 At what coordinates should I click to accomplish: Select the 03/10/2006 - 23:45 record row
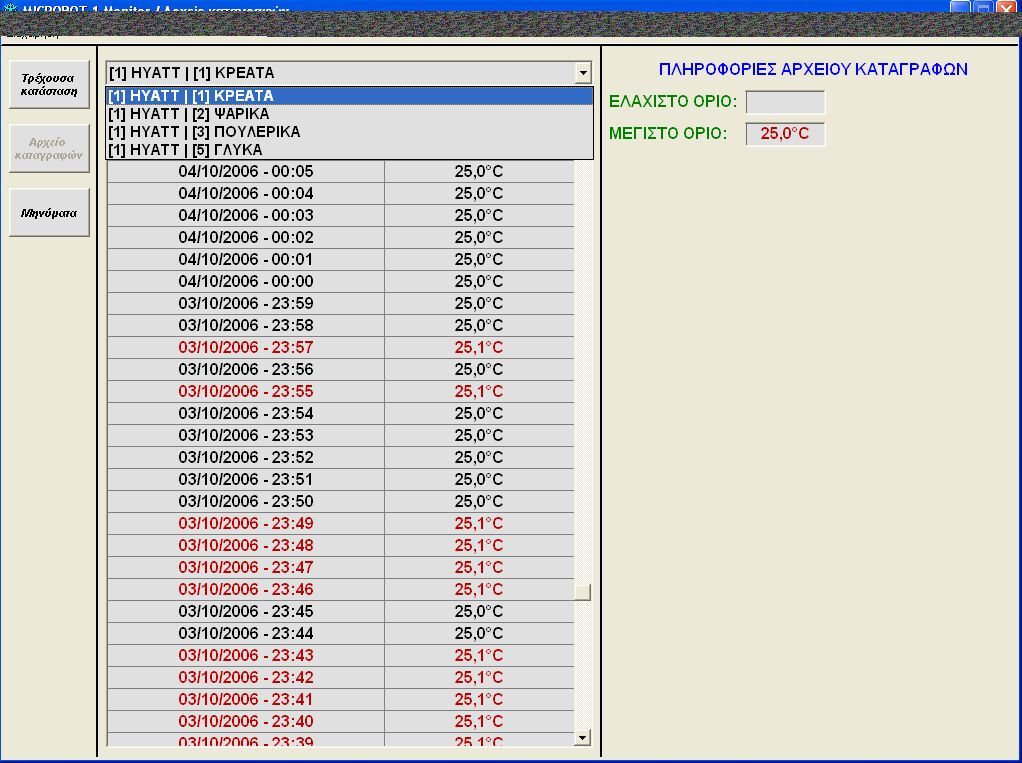pyautogui.click(x=246, y=611)
